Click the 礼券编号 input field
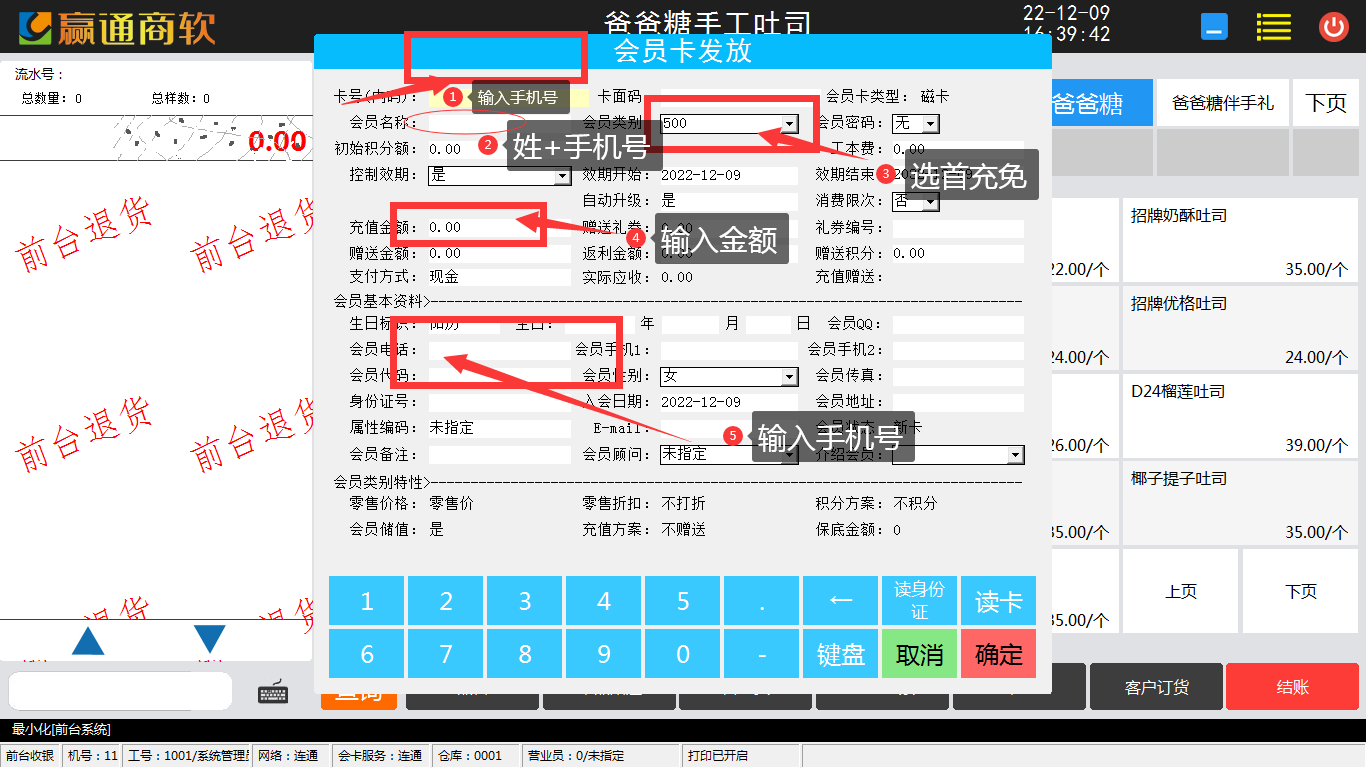Screen dimensions: 1366x768 coord(958,228)
